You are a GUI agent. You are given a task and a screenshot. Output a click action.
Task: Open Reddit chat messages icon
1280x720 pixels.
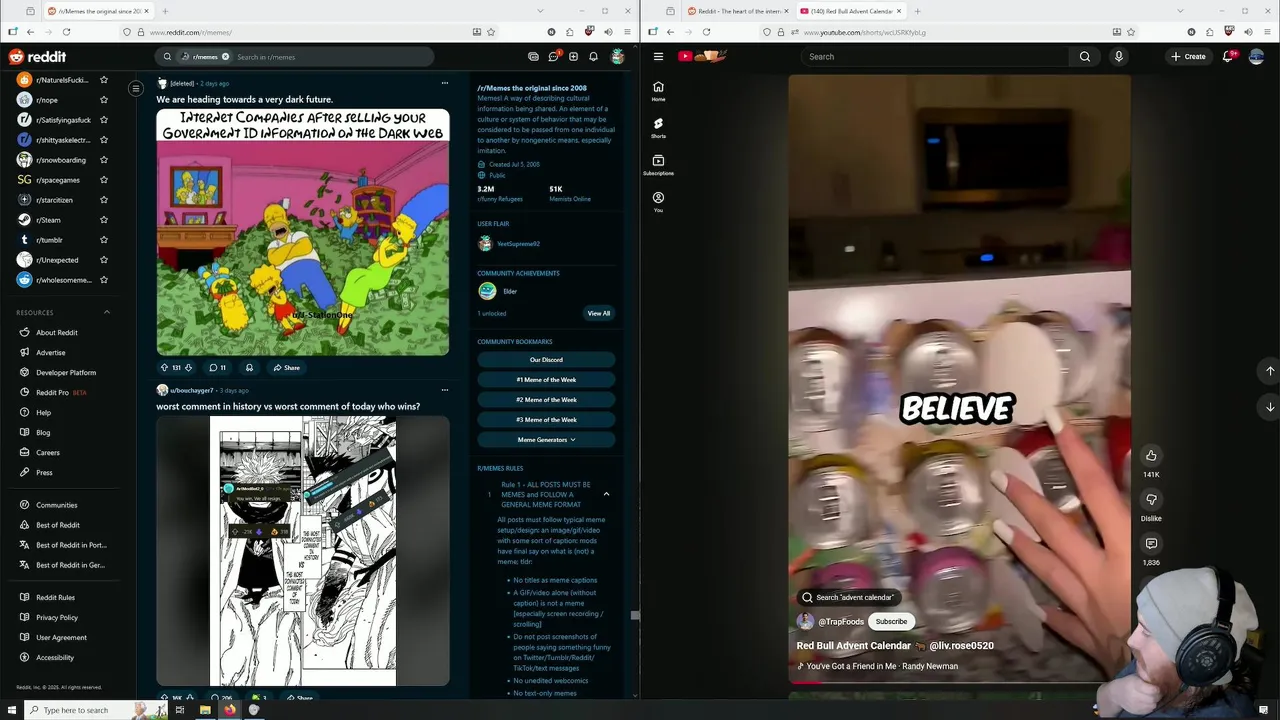(553, 57)
